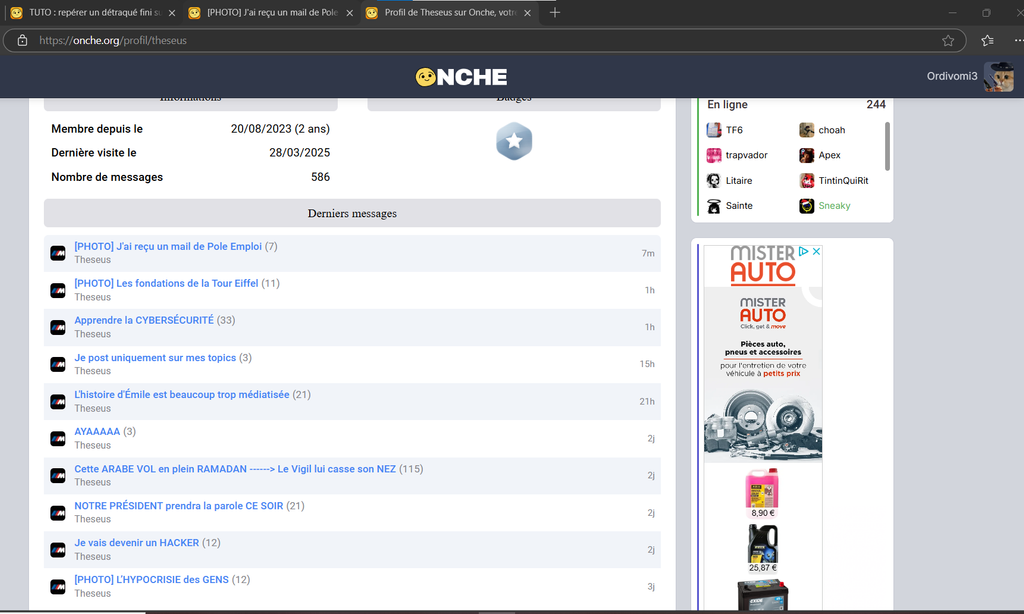Open the AYAAAAA topic link
Screen dimensions: 1024x614
(x=97, y=432)
